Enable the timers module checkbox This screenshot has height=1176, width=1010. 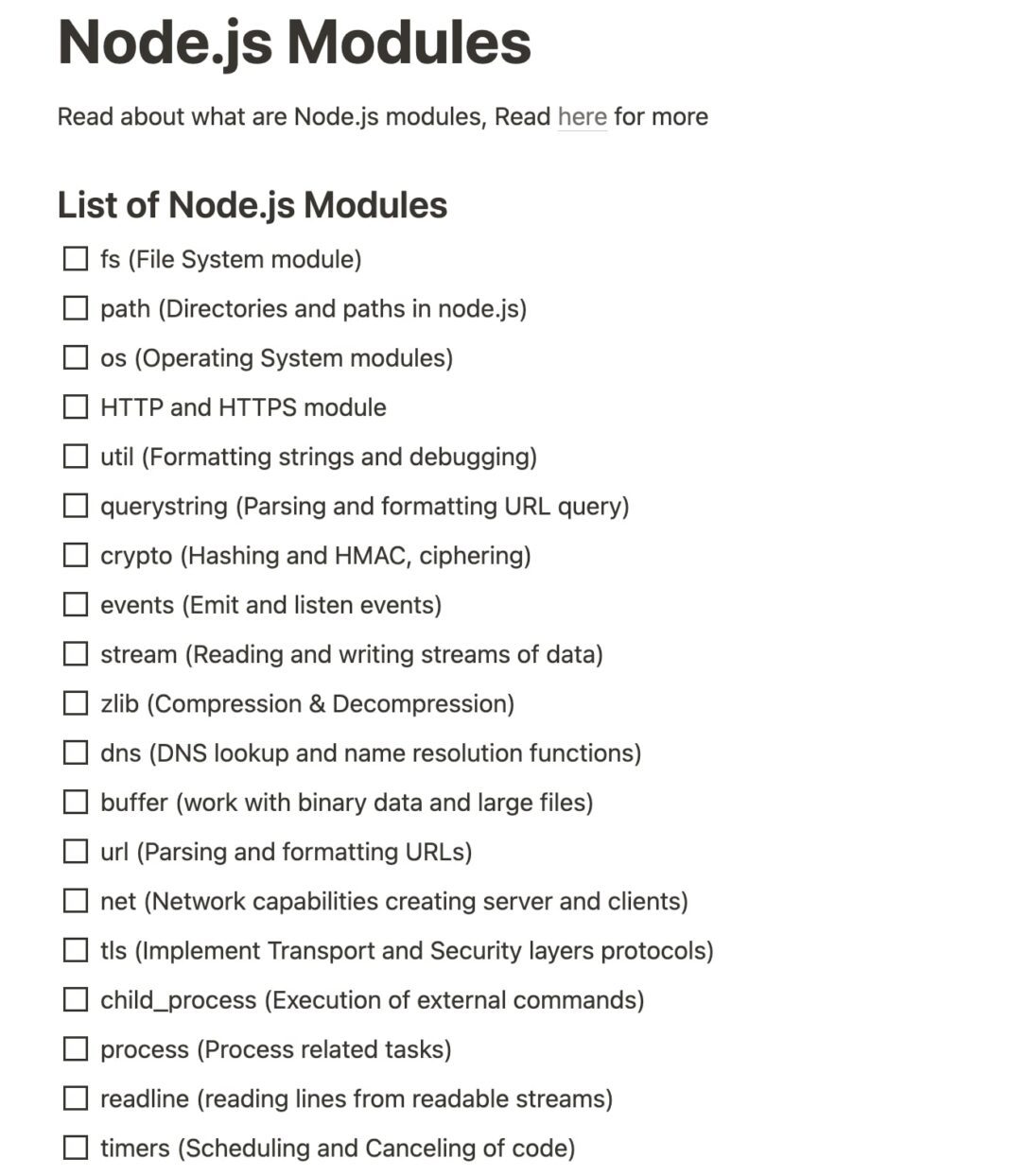(x=76, y=1147)
